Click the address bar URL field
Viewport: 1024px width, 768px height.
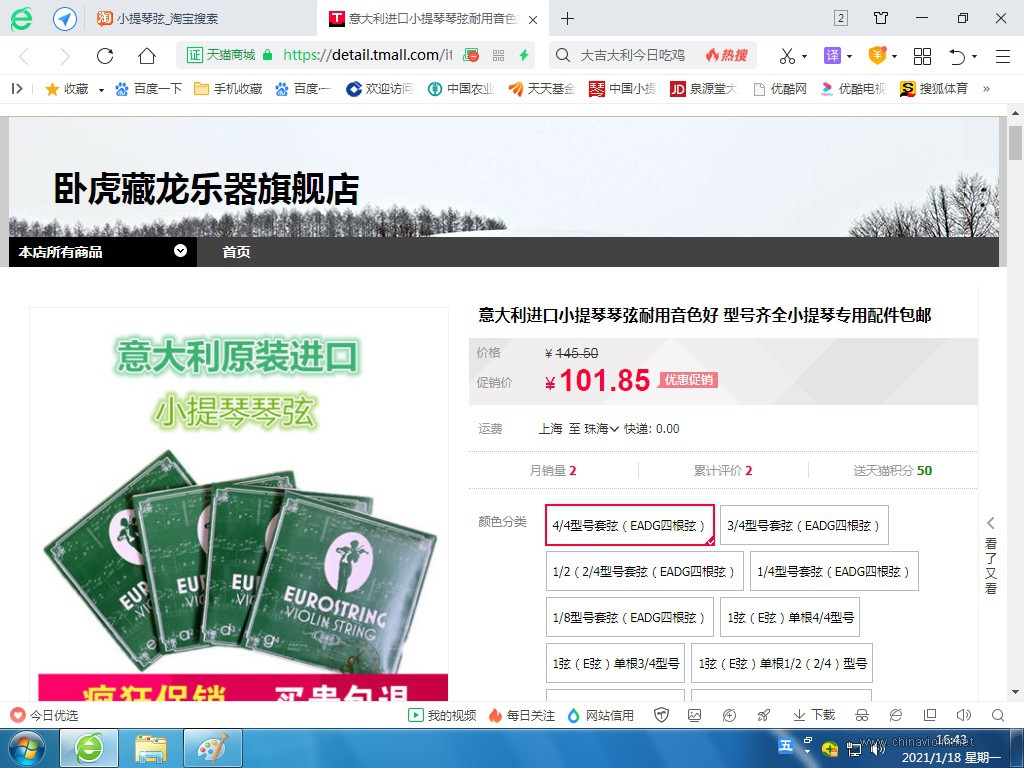click(x=367, y=56)
